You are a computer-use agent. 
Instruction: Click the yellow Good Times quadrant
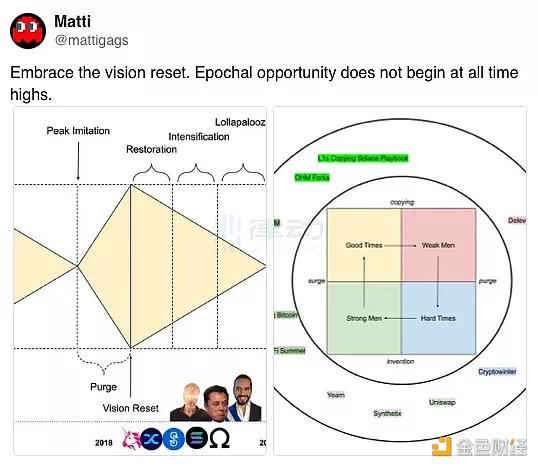coord(364,245)
